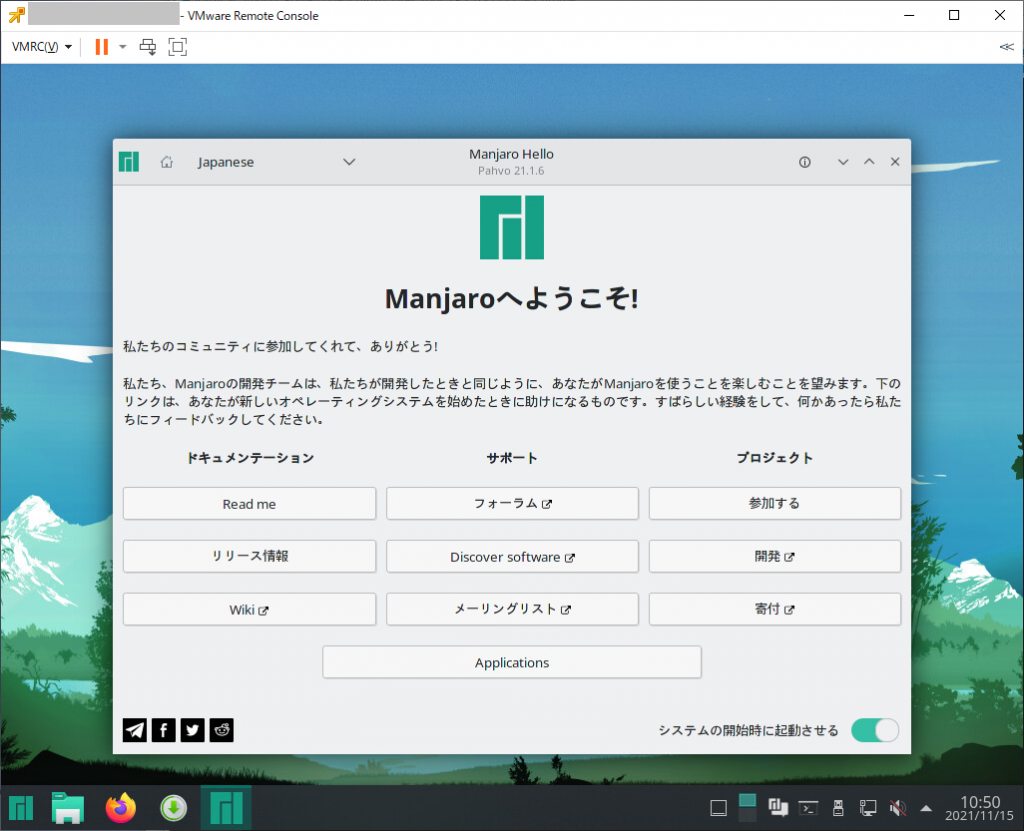
Task: Open リリース情報 release notes
Action: 249,557
